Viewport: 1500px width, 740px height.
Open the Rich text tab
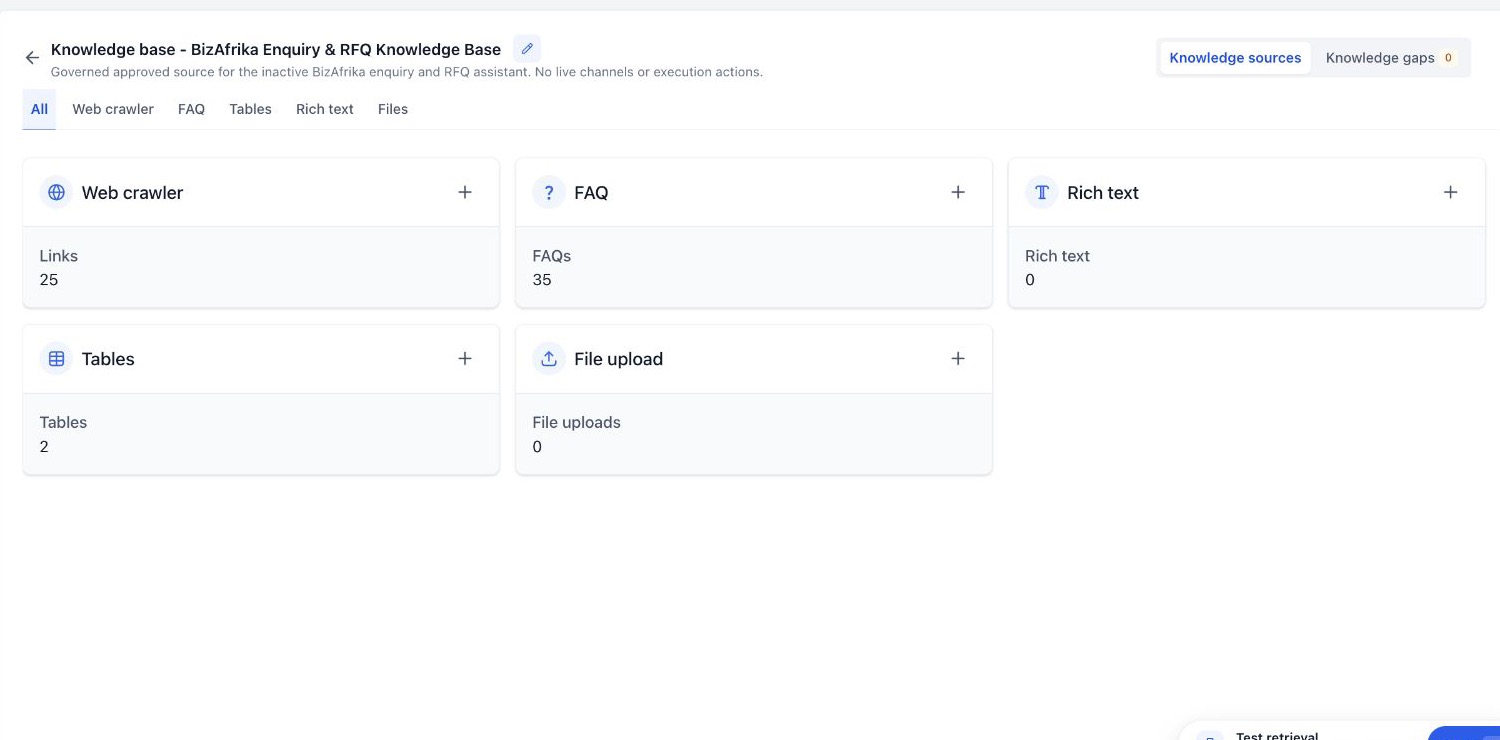[x=325, y=109]
